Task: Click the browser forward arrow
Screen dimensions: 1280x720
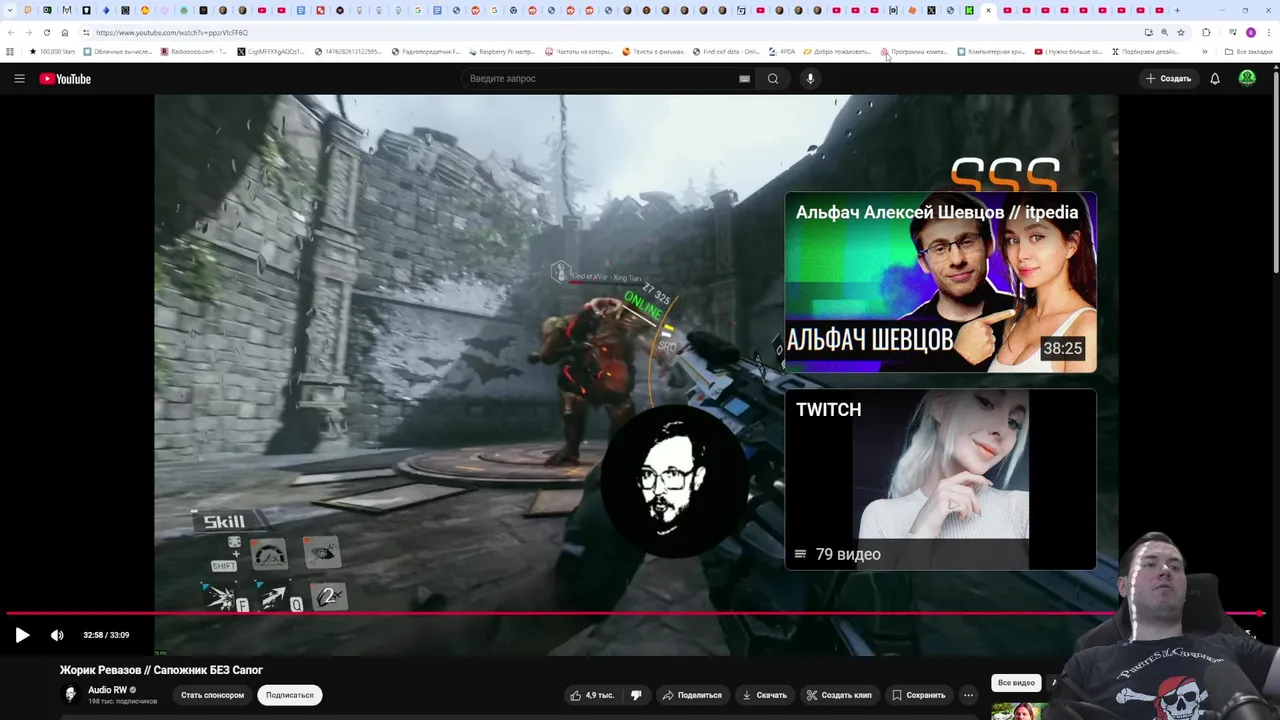Action: pos(28,32)
